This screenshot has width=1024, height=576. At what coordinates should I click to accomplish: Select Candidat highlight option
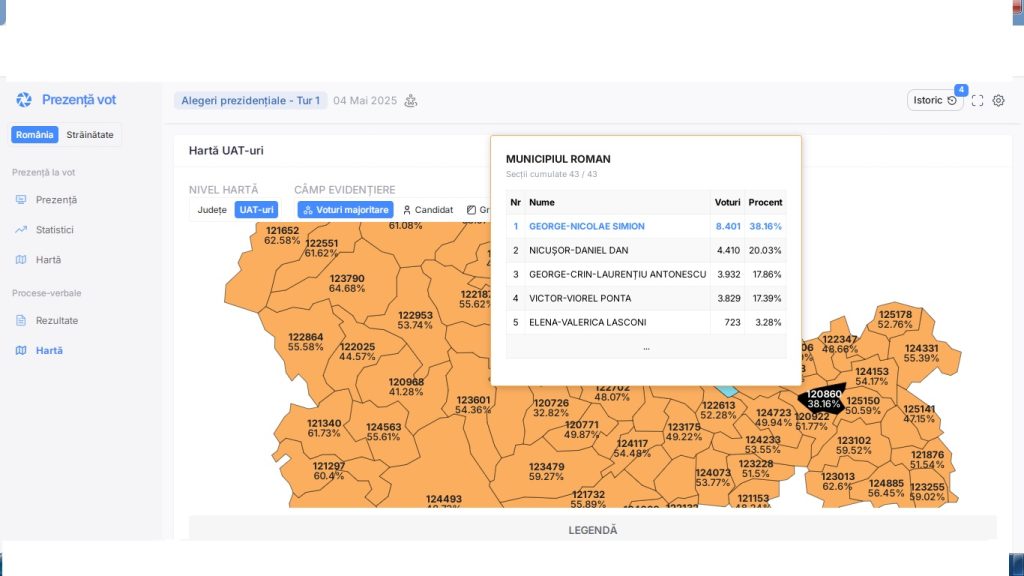(428, 210)
